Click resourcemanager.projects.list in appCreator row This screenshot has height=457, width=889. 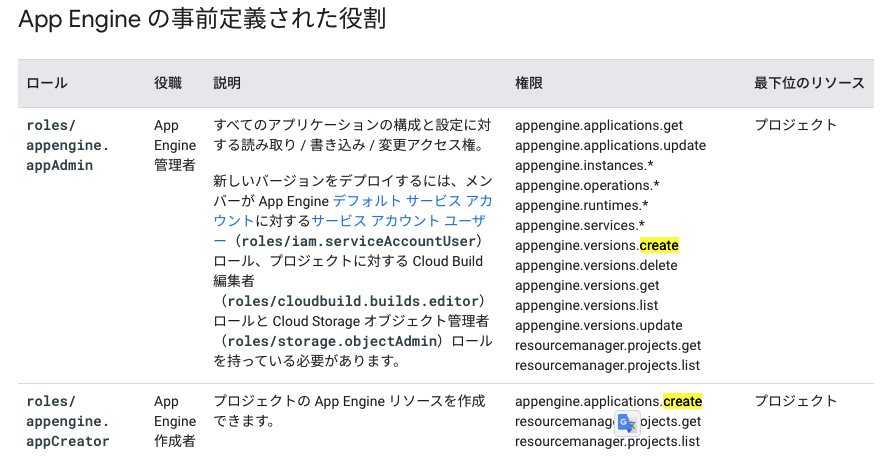coord(607,441)
